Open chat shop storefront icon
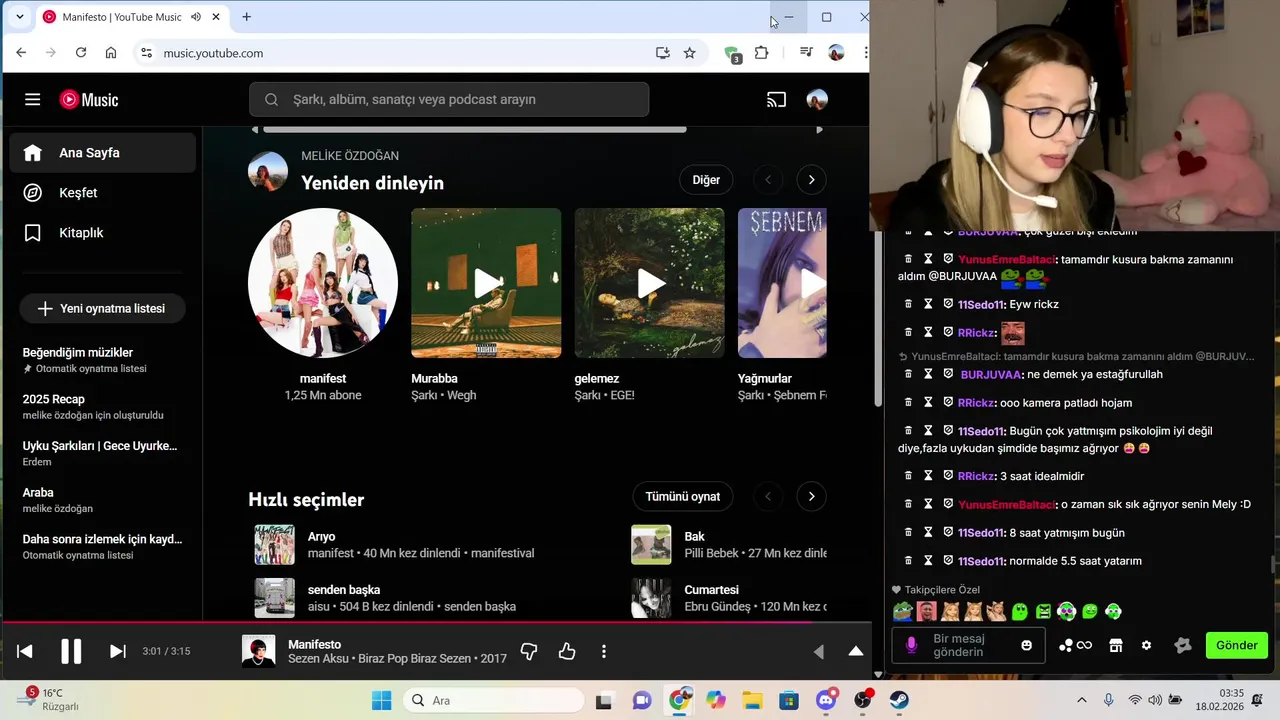 (x=1115, y=645)
